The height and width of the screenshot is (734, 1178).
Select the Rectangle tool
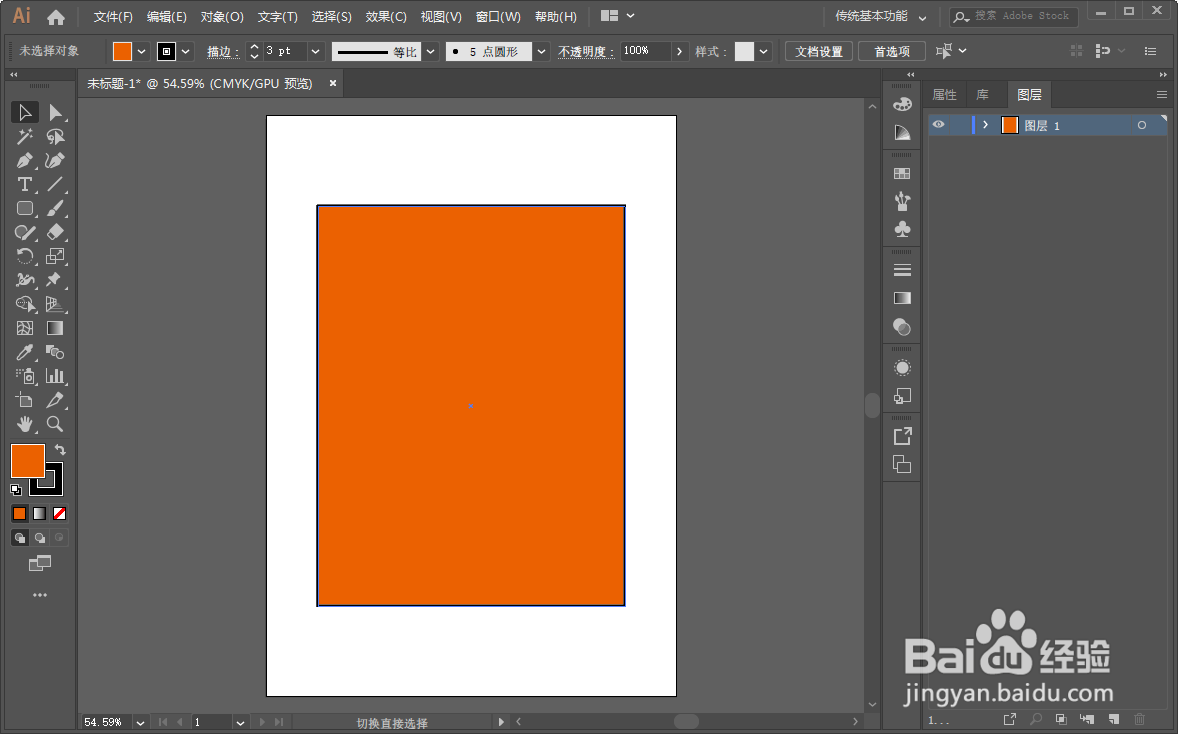(x=25, y=208)
